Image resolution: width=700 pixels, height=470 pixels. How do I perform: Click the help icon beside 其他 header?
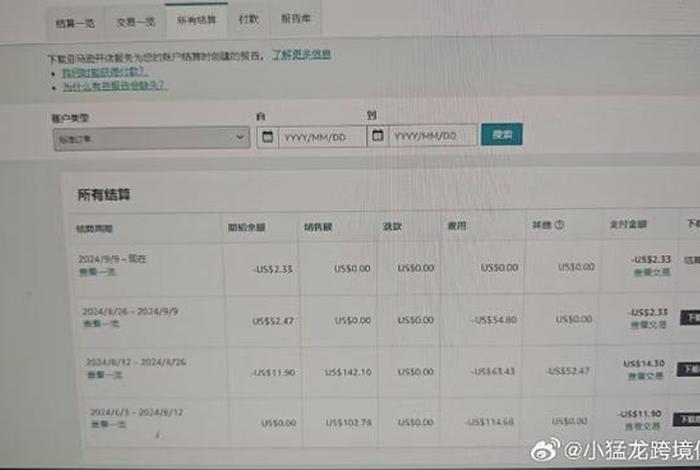pyautogui.click(x=559, y=225)
